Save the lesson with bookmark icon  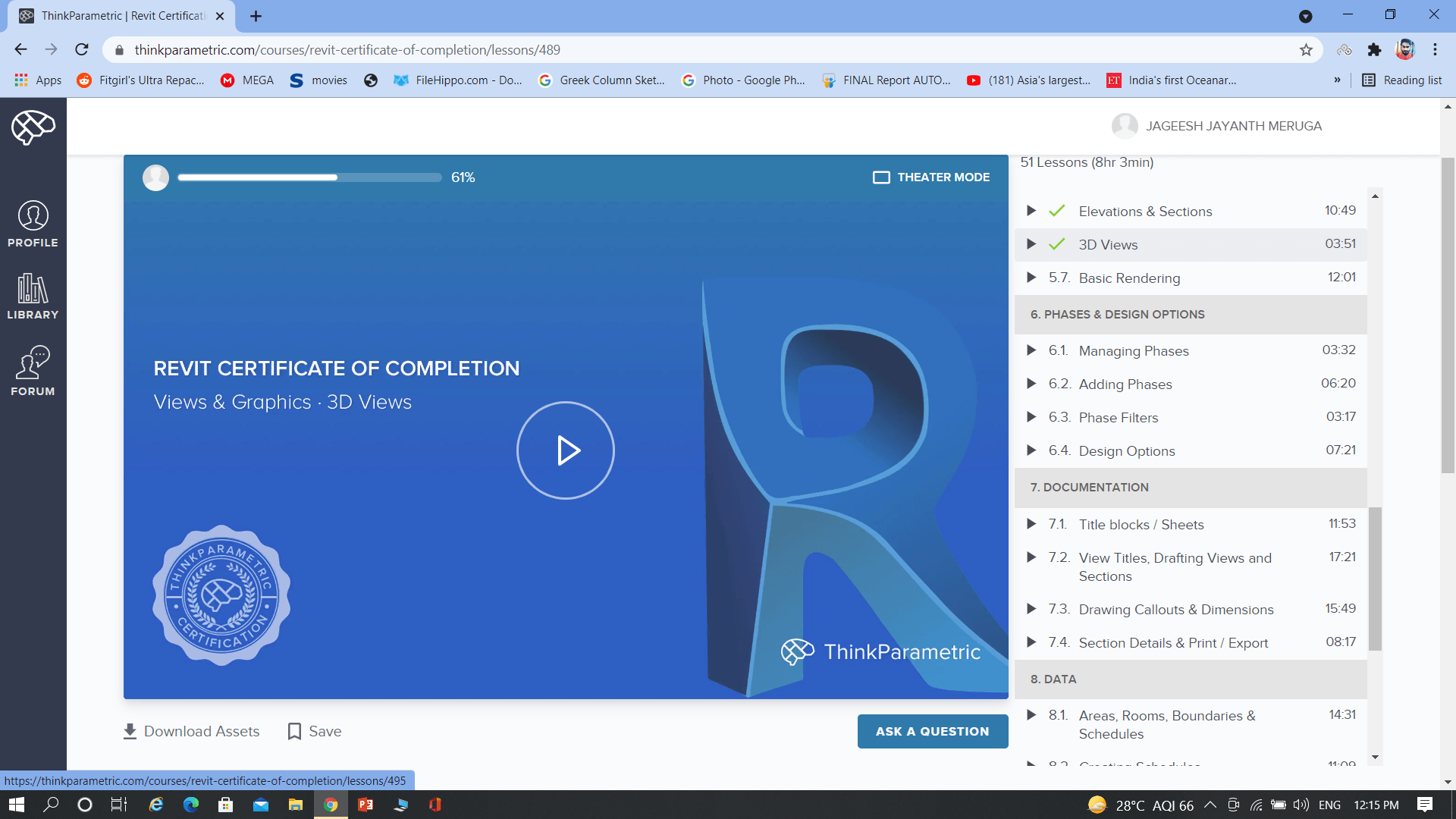[x=315, y=731]
